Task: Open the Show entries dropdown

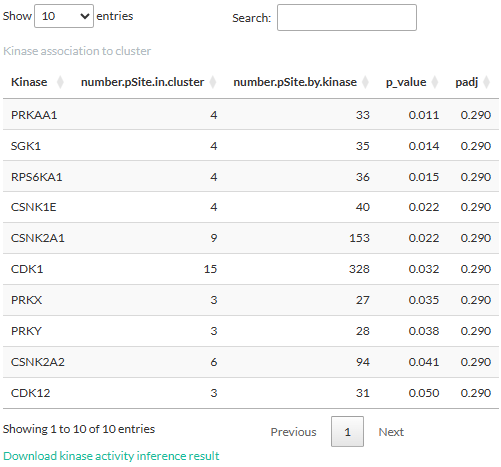Action: [64, 16]
